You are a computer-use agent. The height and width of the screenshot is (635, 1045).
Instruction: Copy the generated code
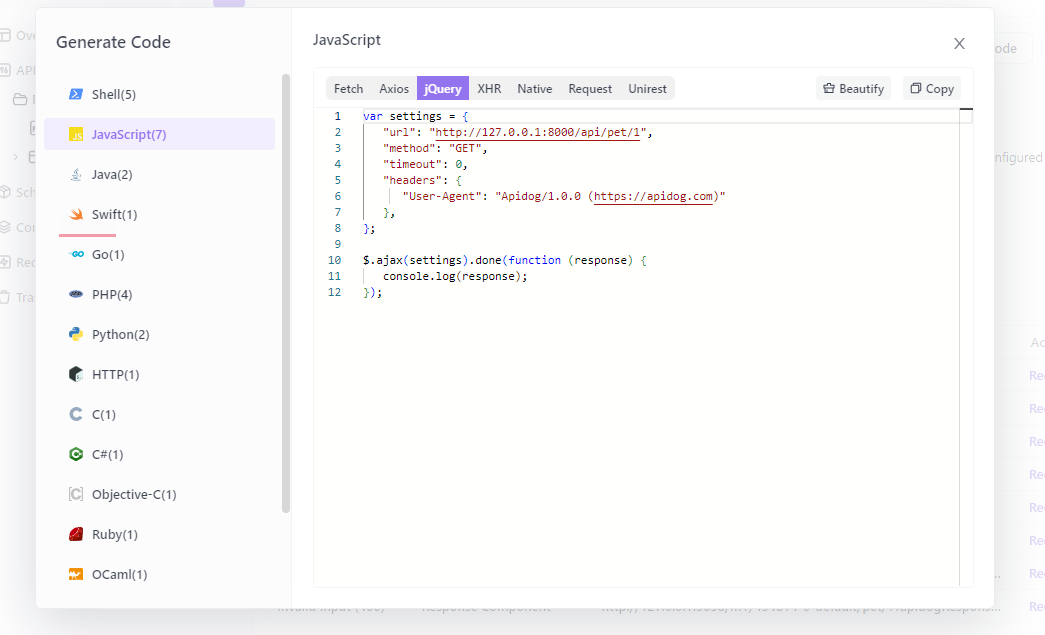pos(932,89)
